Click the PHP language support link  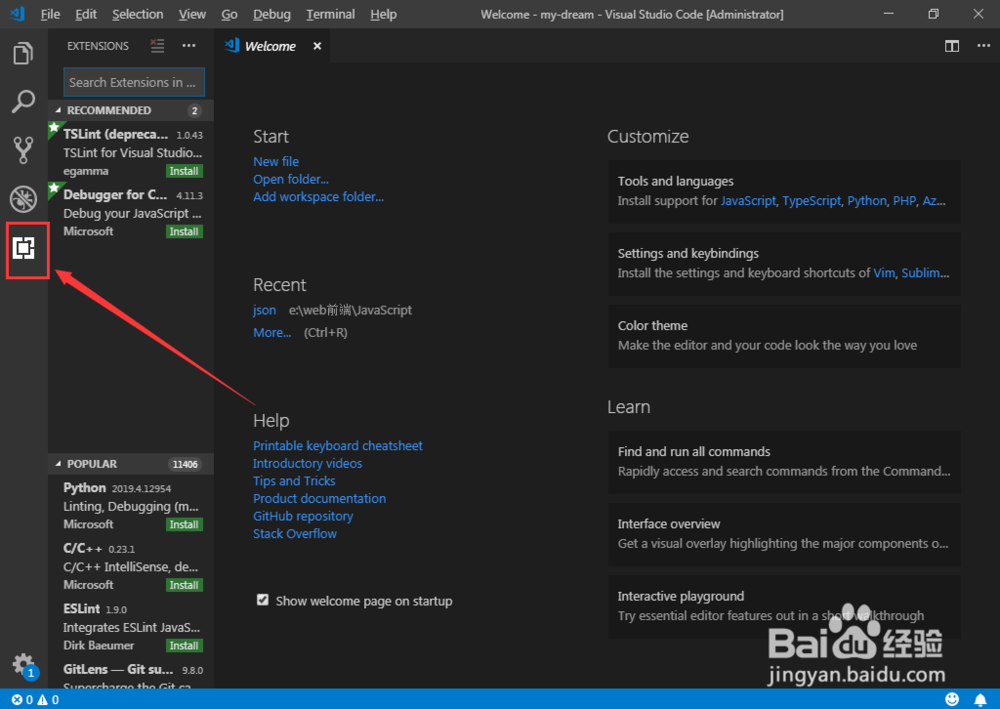(904, 201)
